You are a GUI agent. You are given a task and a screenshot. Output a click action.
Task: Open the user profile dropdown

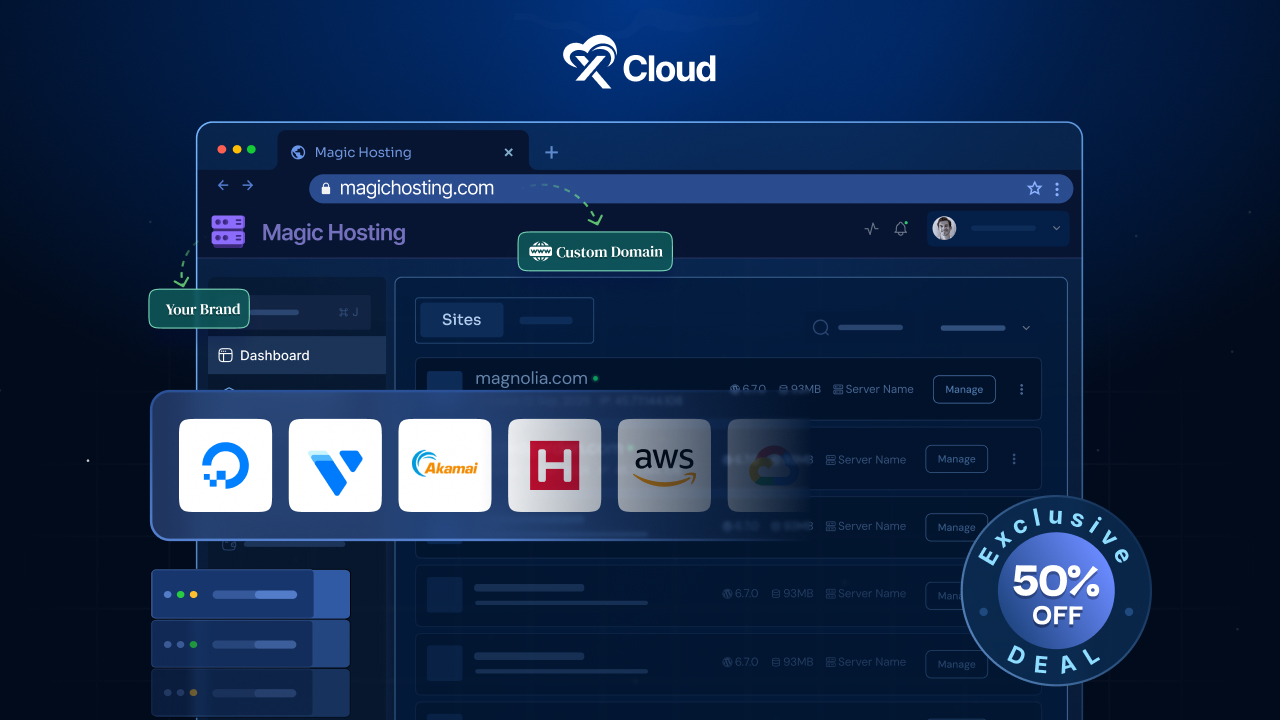click(x=998, y=228)
